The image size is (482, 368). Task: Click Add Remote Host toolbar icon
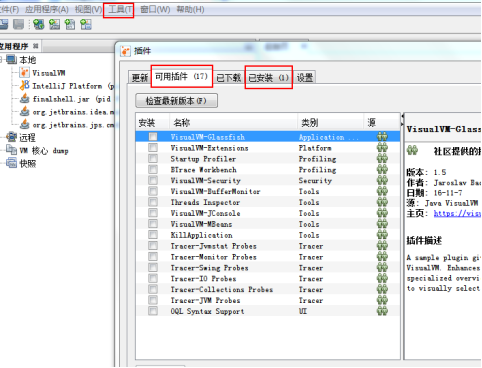coord(38,24)
